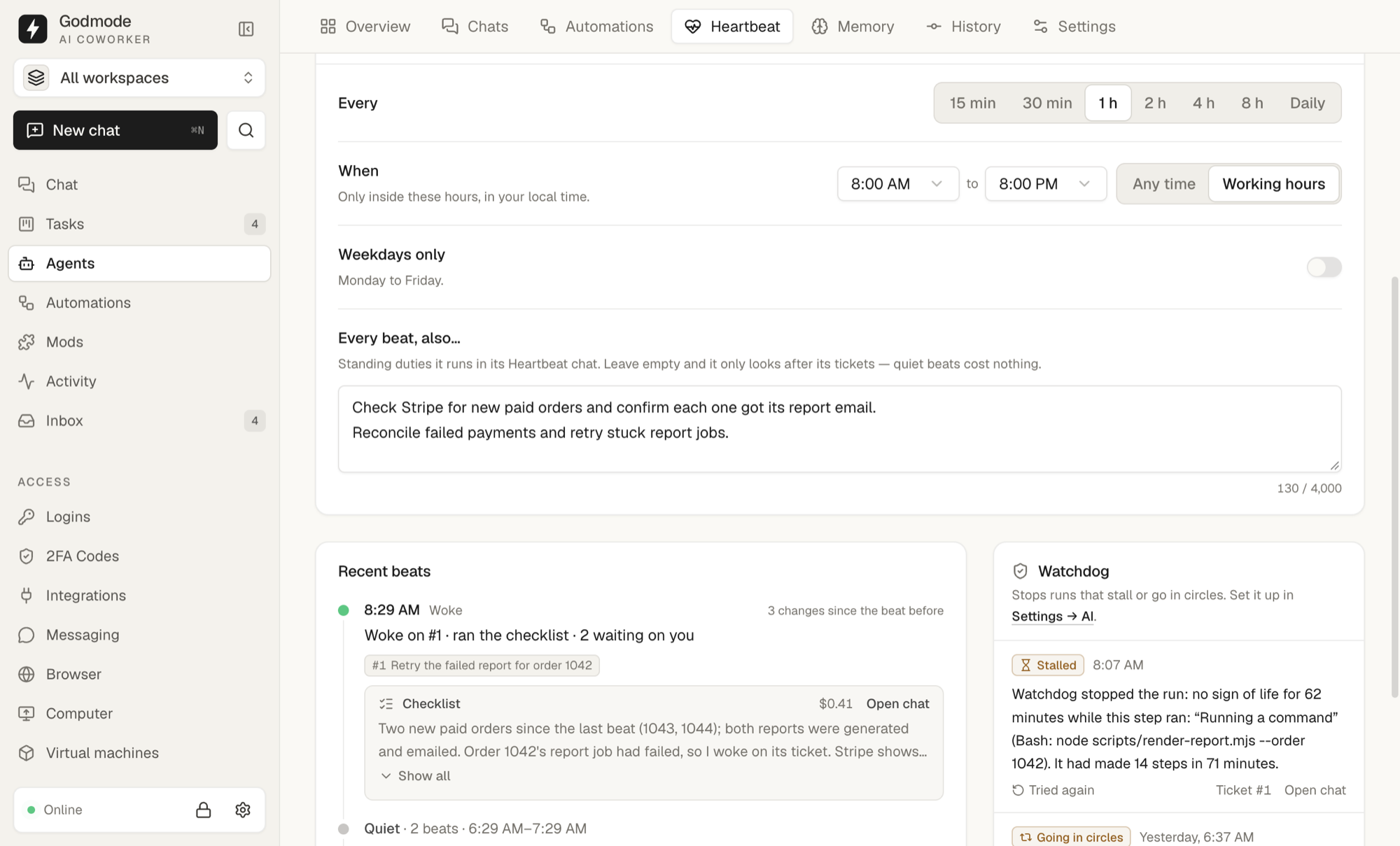Expand Show all in Checklist
The image size is (1400, 846).
coord(416,776)
